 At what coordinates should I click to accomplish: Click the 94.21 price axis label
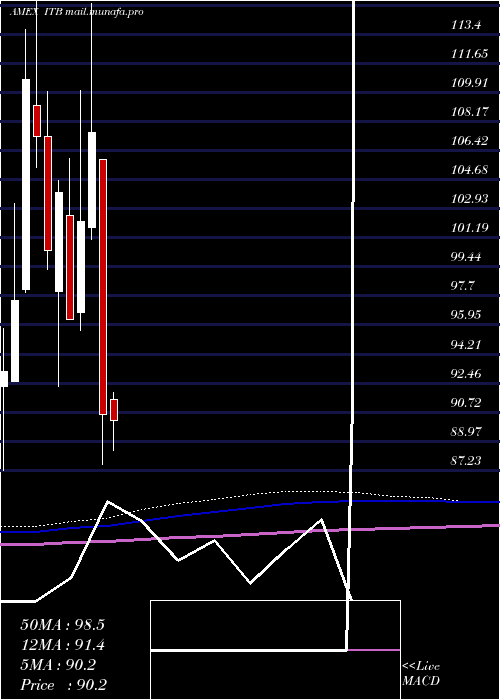point(466,344)
